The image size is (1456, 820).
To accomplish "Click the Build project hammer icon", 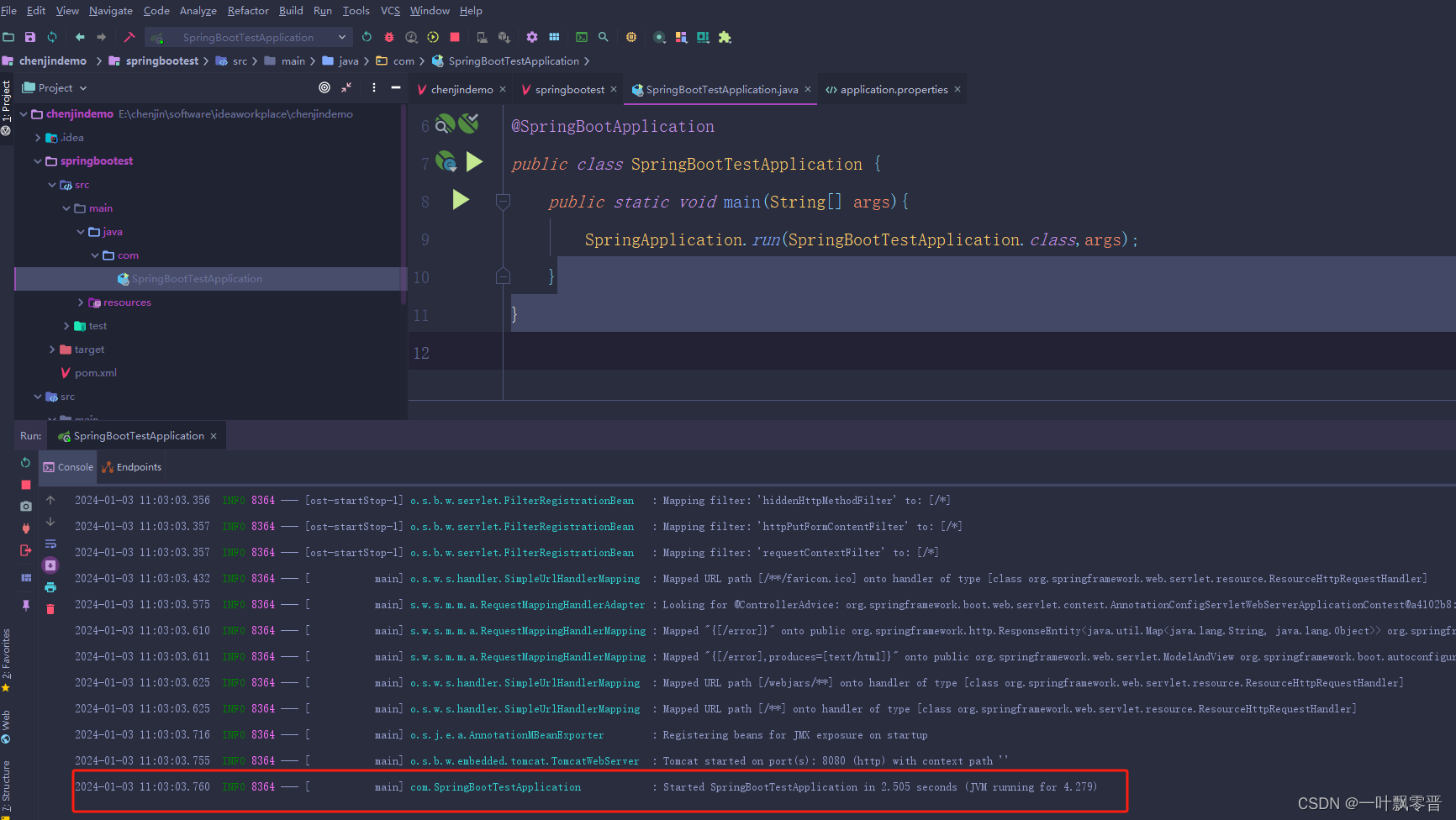I will 129,37.
